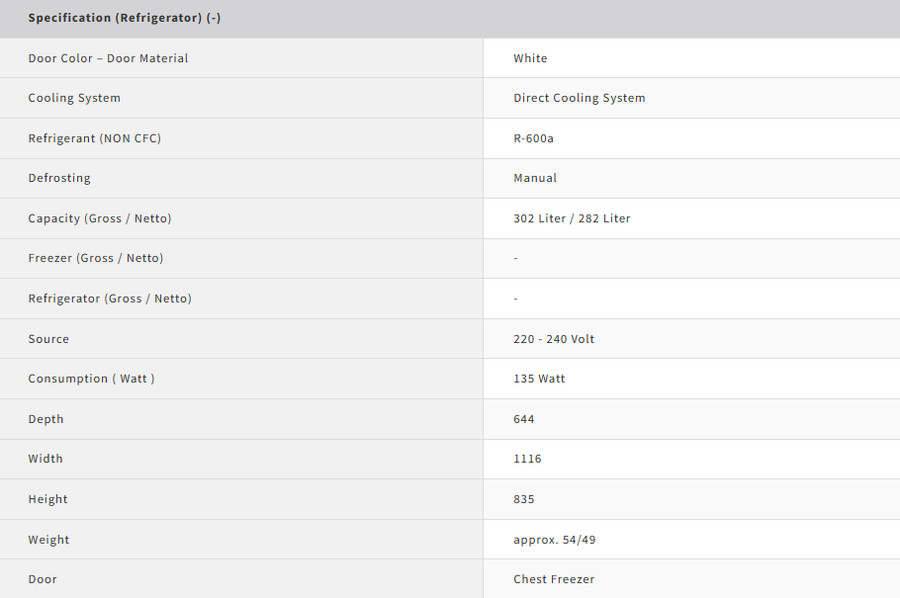Click the R-600a refrigerant value
This screenshot has height=598, width=900.
click(x=533, y=138)
